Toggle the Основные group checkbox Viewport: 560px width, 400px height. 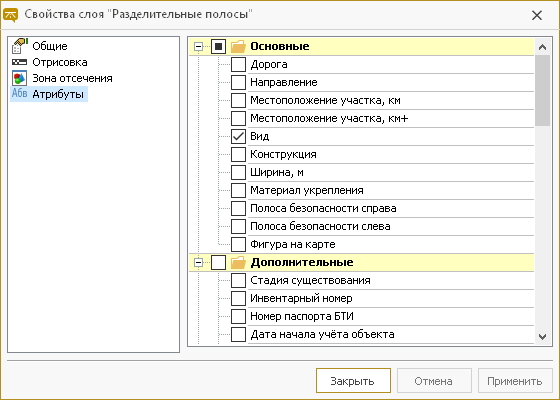pyautogui.click(x=218, y=46)
